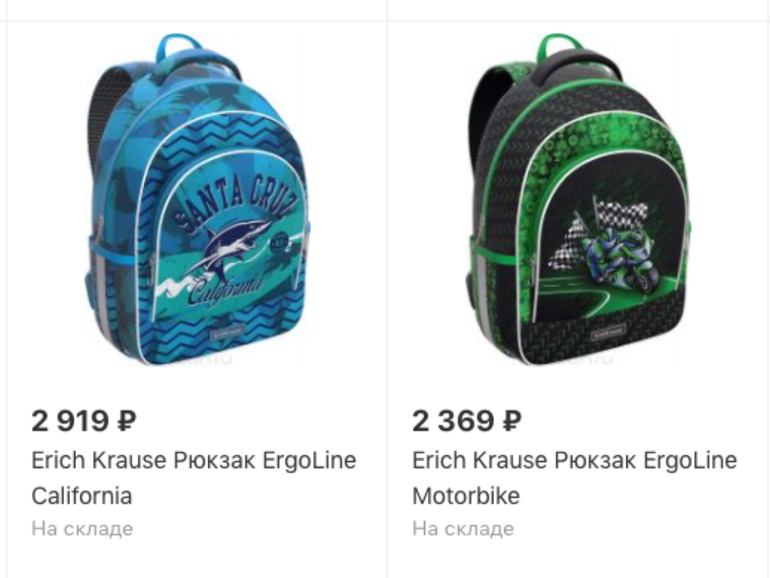
Task: Click the green top handle of the Motorbike backpack
Action: point(558,45)
